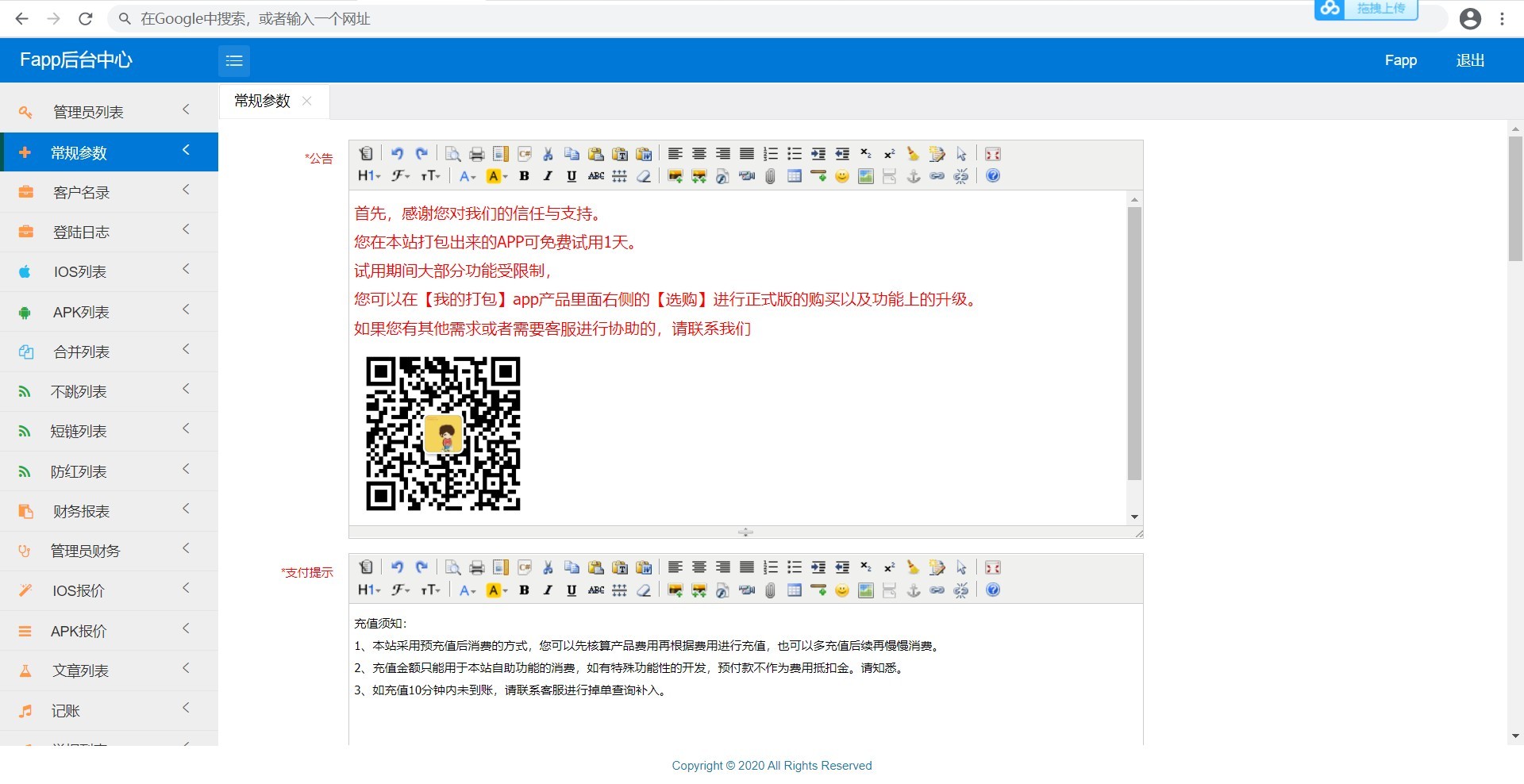Insert image in 支付提示 editor

coord(675,590)
